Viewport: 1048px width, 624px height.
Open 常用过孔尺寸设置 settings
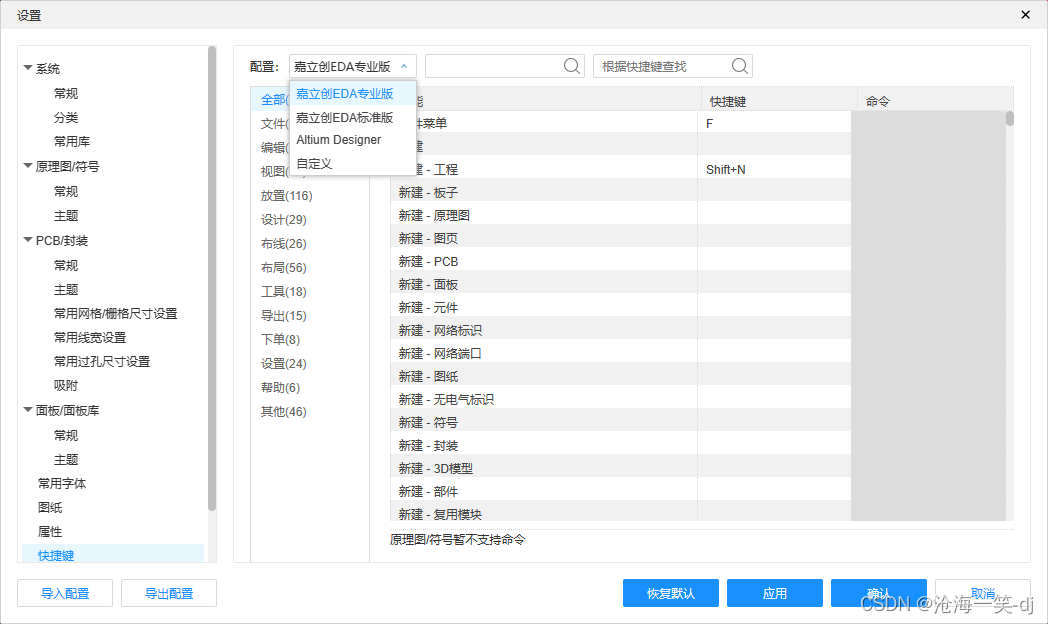point(102,361)
